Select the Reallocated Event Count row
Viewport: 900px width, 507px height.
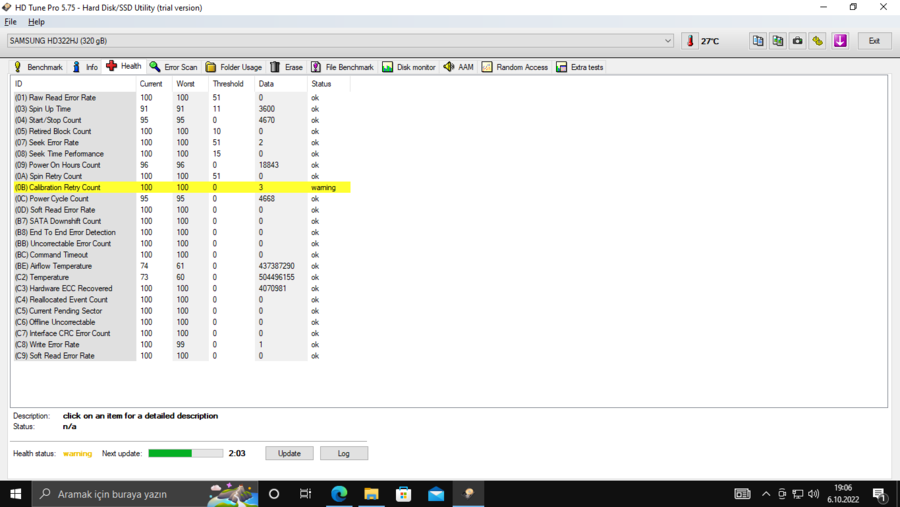click(x=181, y=300)
